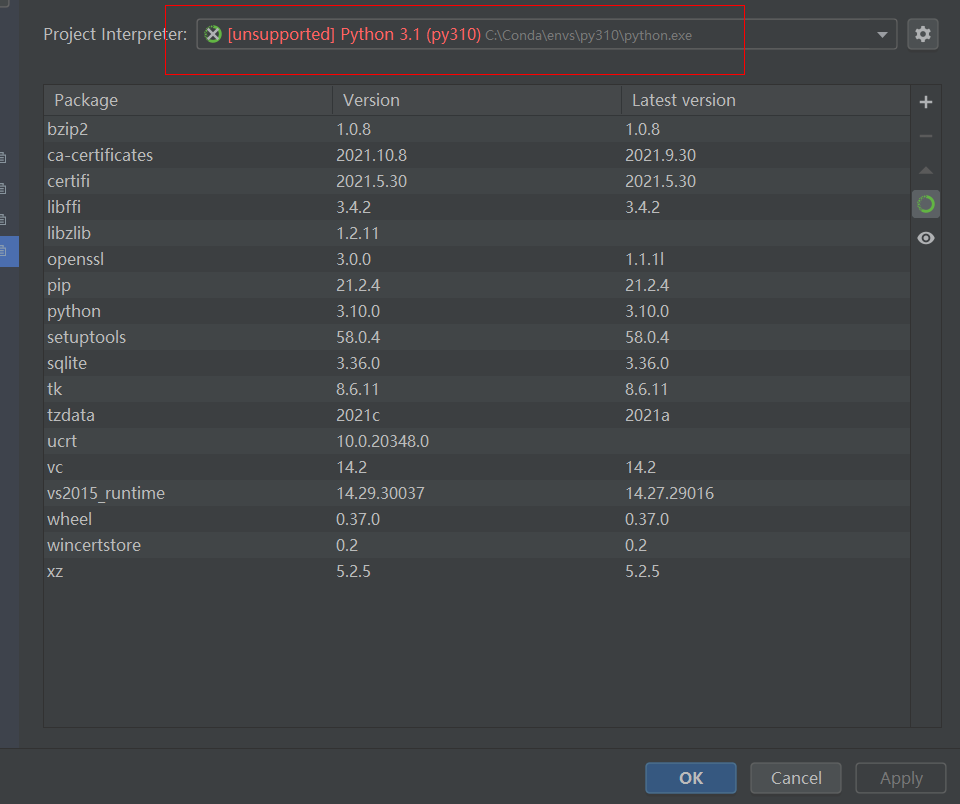Expand the Project Interpreter dropdown arrow
The width and height of the screenshot is (960, 804).
882,35
